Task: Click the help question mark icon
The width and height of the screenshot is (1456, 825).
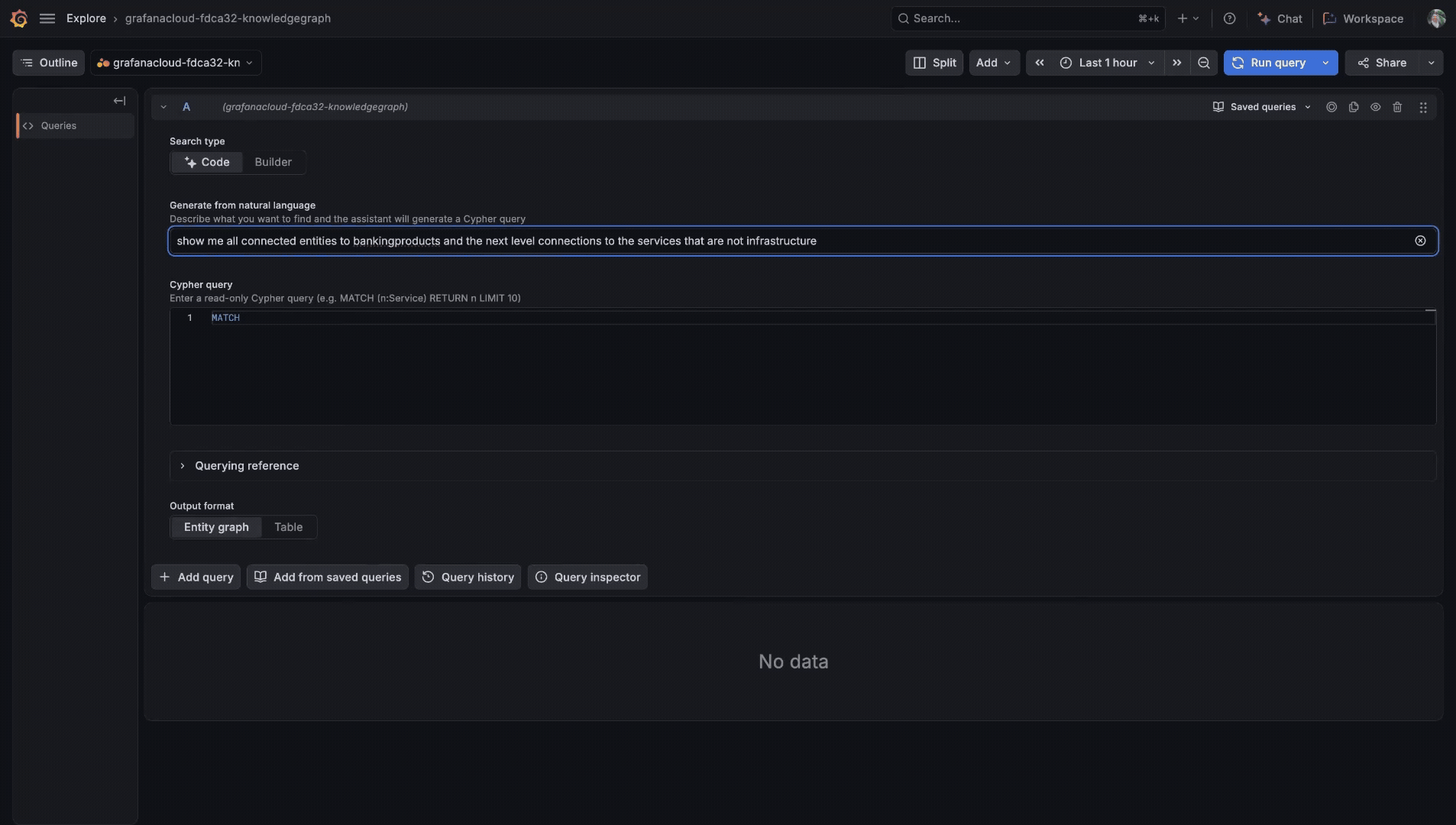Action: point(1229,18)
